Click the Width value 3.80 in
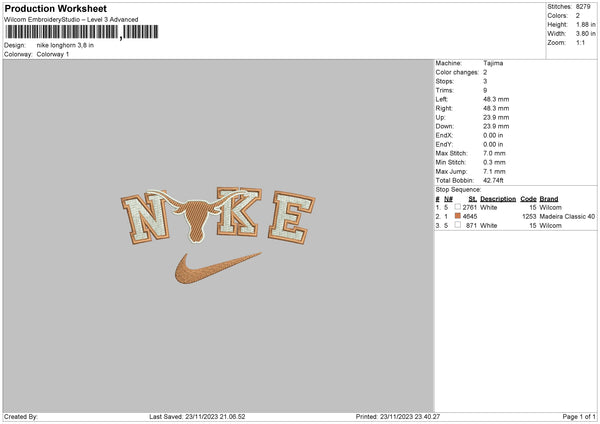Viewport: 600px width, 424px height. click(x=586, y=34)
